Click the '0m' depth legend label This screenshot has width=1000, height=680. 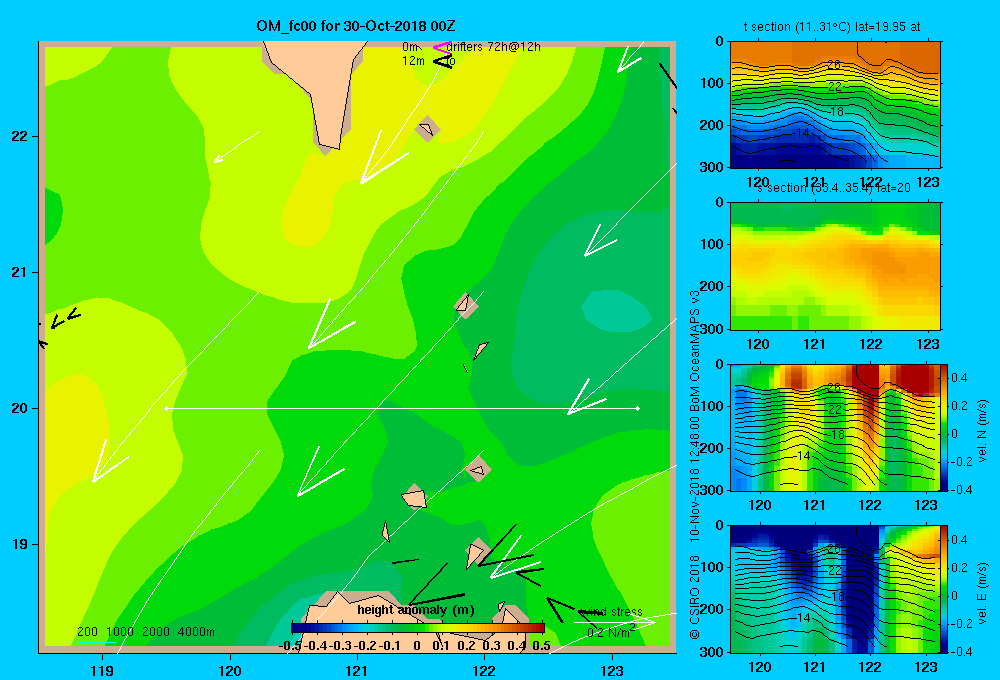pyautogui.click(x=410, y=47)
